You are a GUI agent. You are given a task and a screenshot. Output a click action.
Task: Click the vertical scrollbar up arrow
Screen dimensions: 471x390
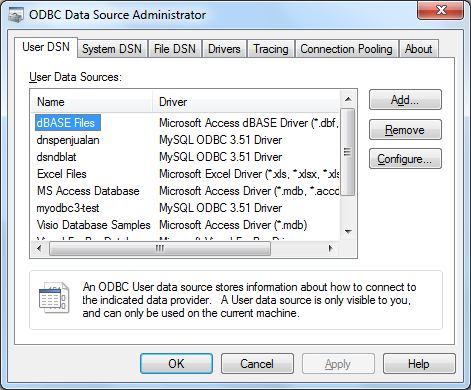pos(348,99)
